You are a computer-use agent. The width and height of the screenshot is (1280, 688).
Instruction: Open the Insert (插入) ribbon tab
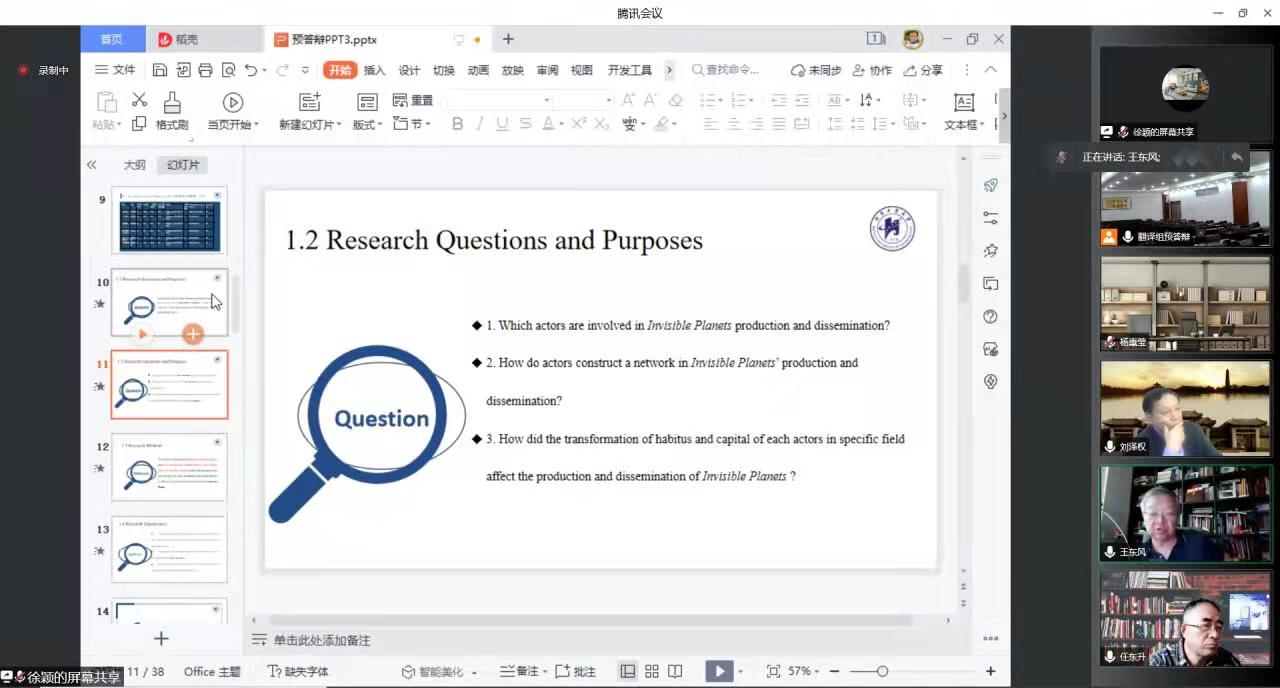click(x=374, y=70)
